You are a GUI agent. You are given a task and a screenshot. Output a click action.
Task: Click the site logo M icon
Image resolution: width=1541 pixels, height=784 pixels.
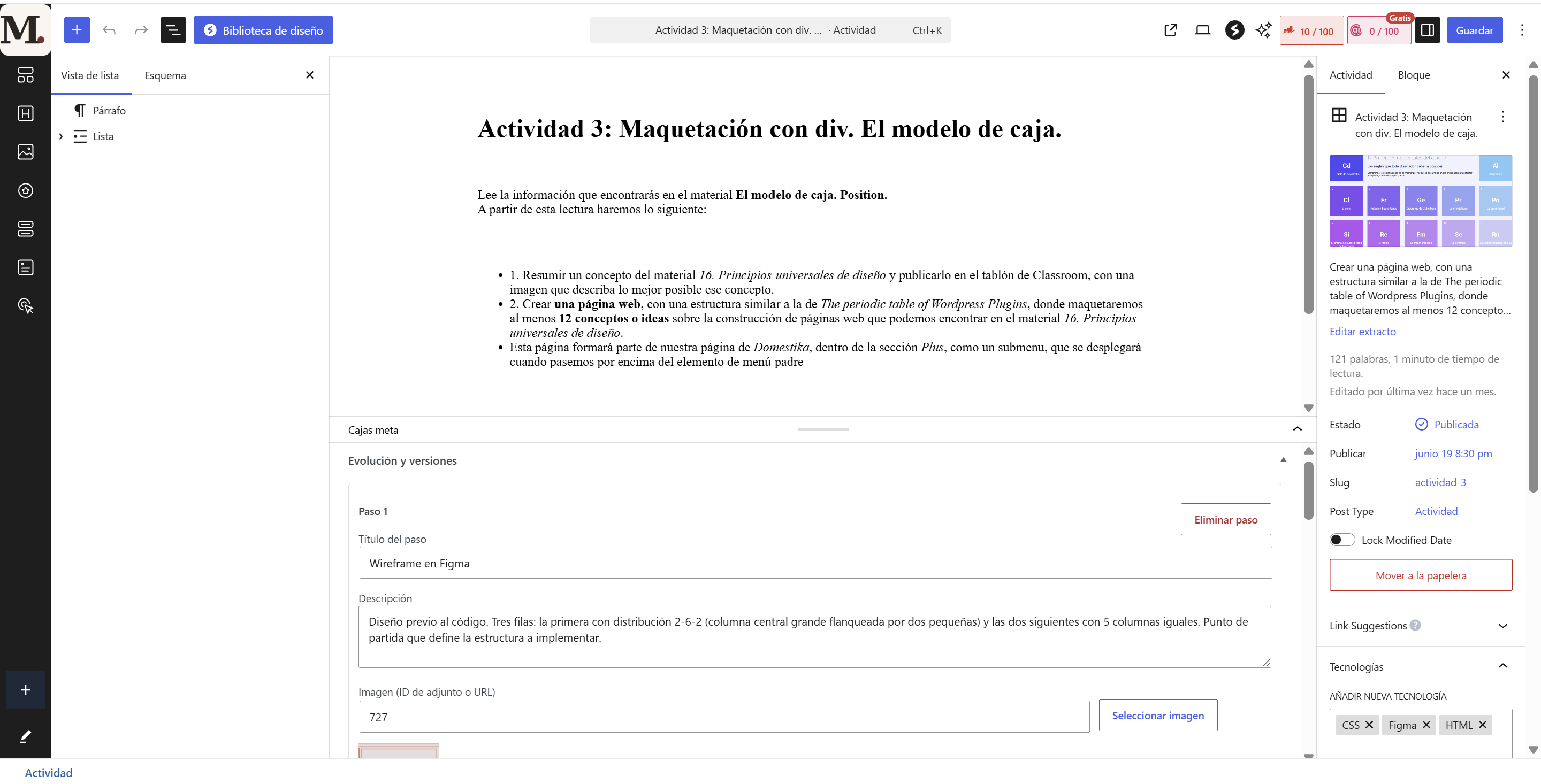pyautogui.click(x=25, y=29)
